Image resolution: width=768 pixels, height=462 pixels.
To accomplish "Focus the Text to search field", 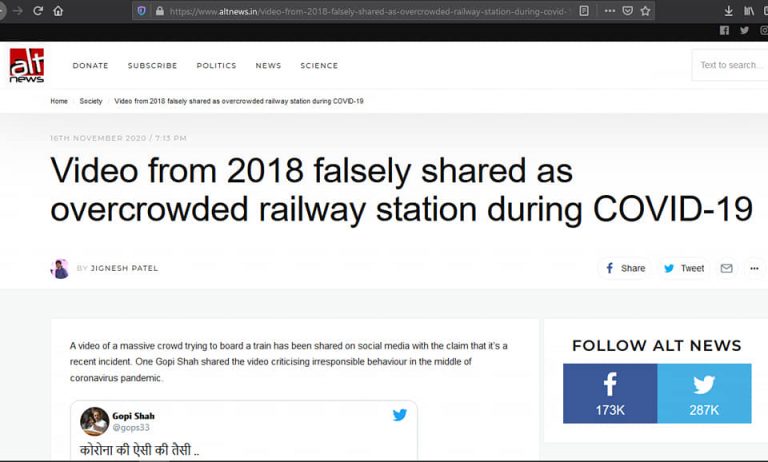I will click(730, 65).
